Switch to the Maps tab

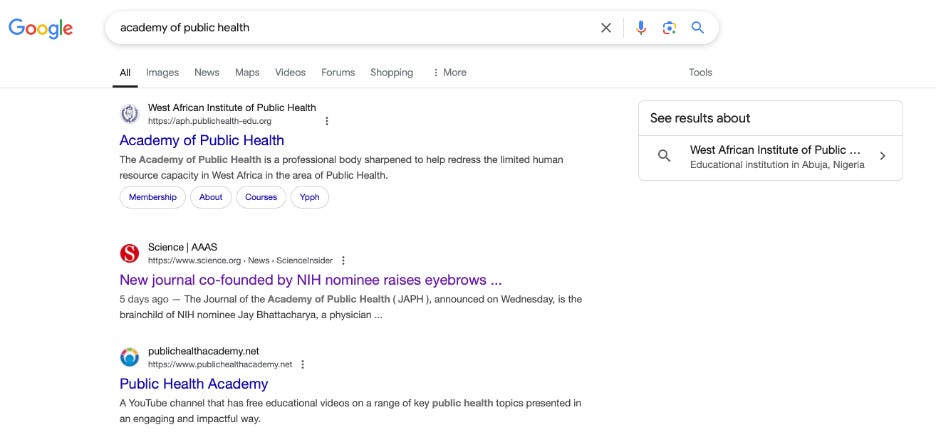click(247, 72)
